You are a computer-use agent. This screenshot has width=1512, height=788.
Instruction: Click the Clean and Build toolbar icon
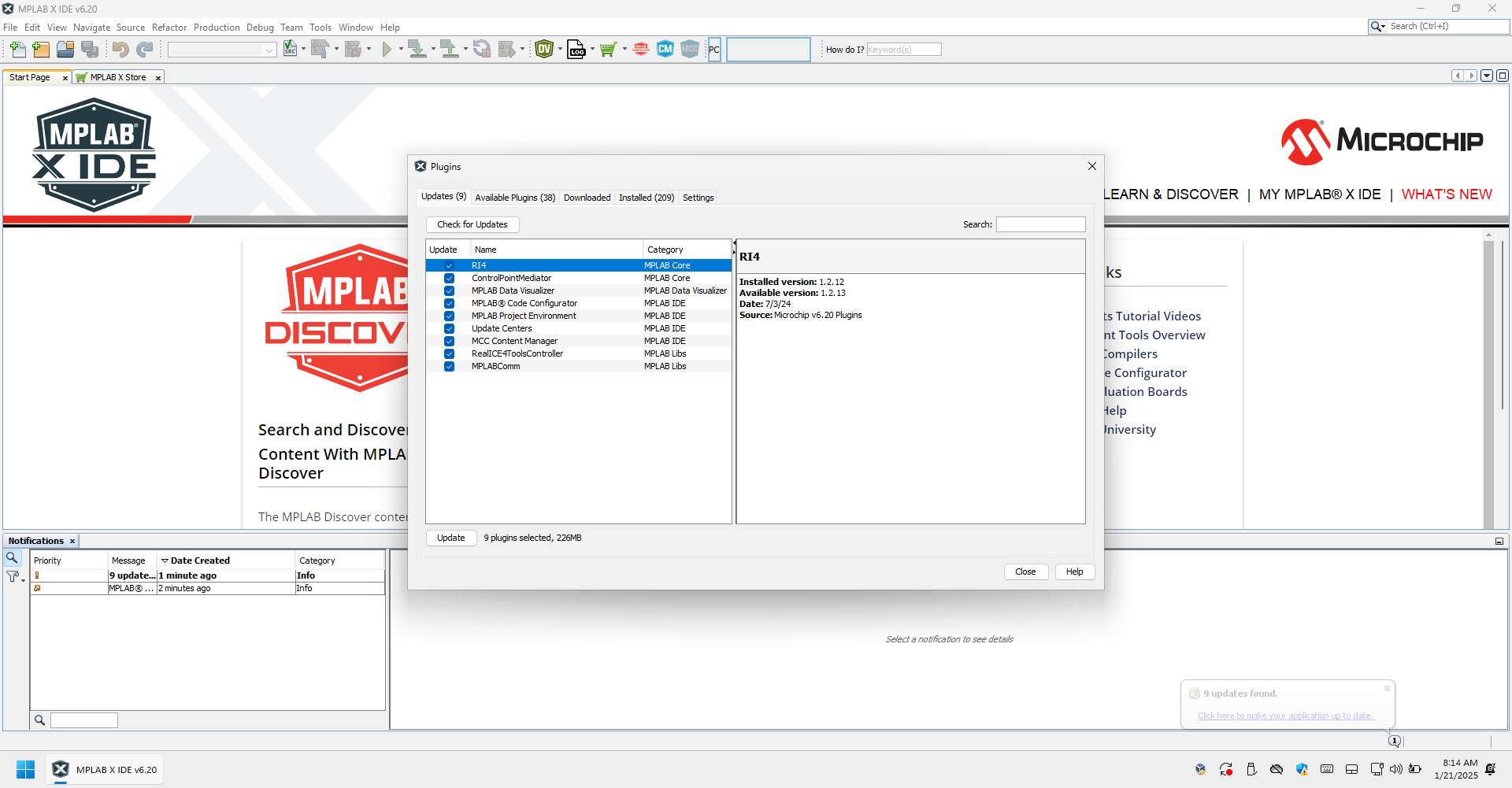353,50
